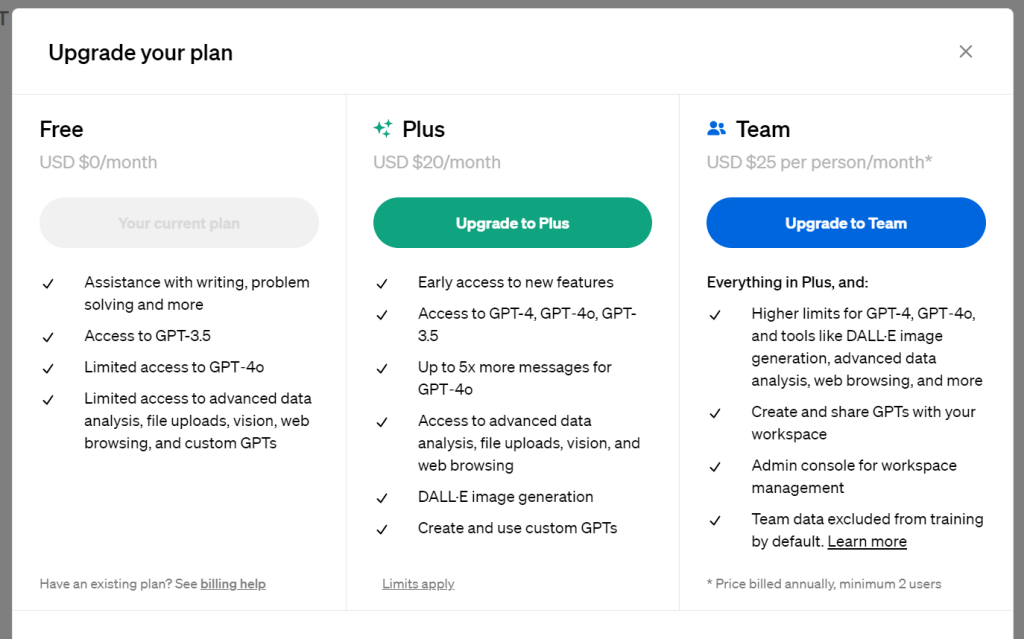Click checkmark beside Limited access to GPT-4o

pyautogui.click(x=48, y=369)
